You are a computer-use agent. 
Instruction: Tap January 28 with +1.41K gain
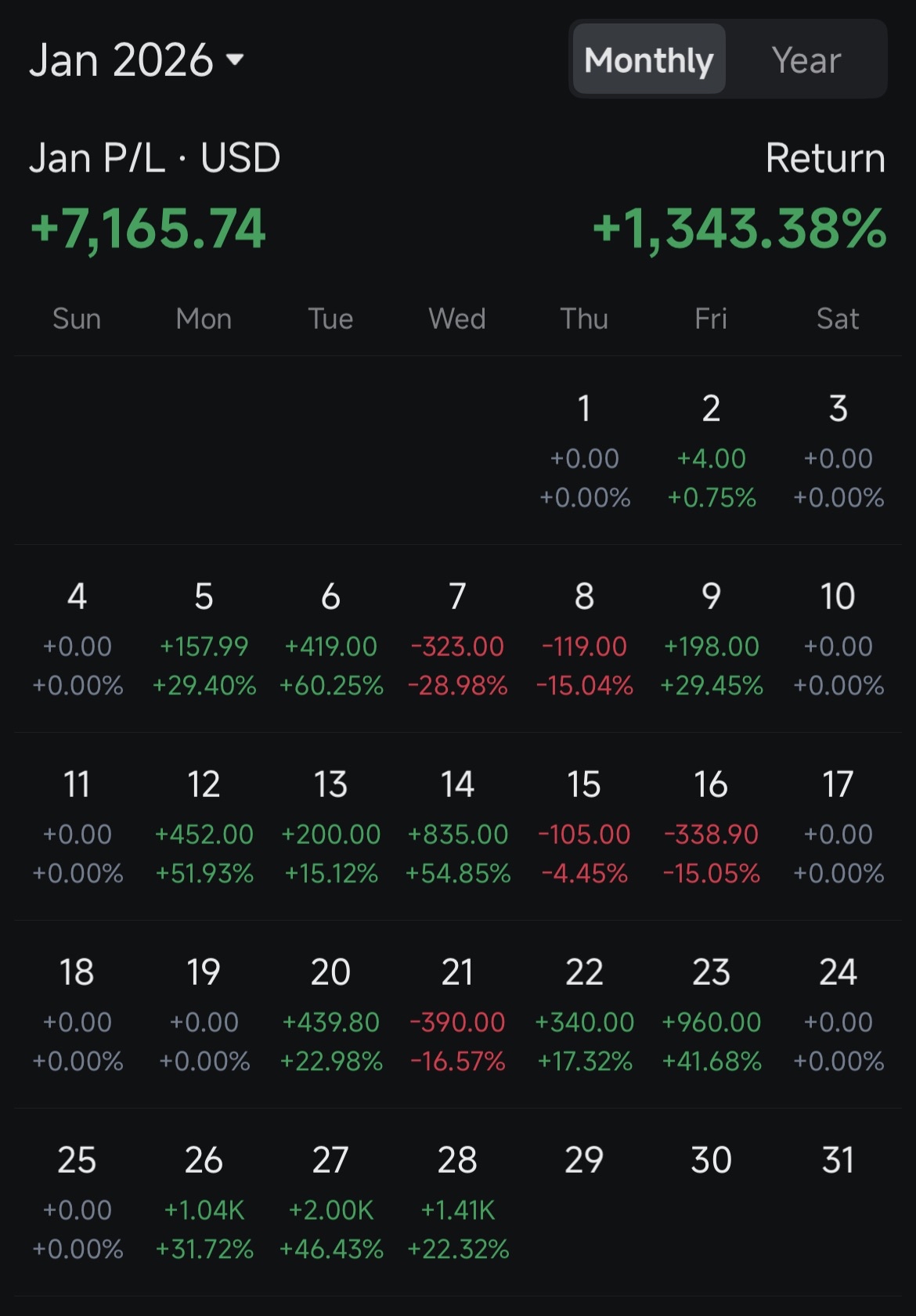(457, 1202)
